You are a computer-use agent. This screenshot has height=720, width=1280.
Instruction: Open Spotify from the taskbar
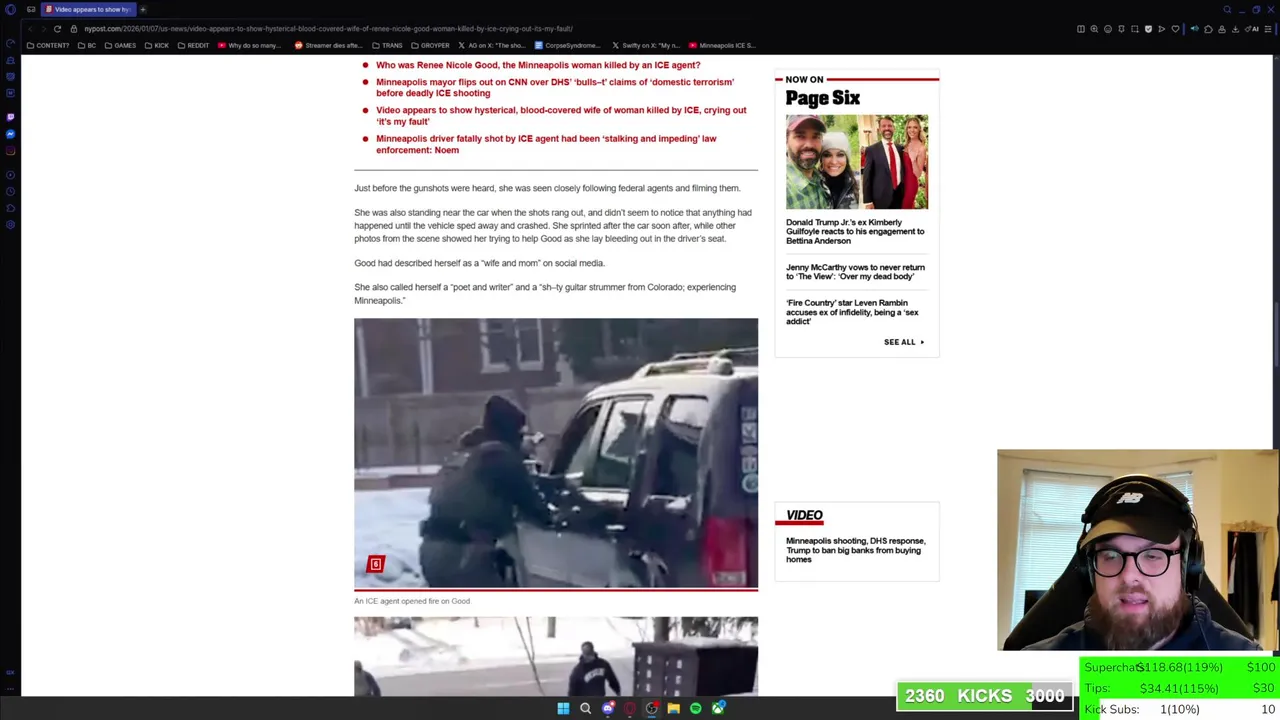point(696,709)
